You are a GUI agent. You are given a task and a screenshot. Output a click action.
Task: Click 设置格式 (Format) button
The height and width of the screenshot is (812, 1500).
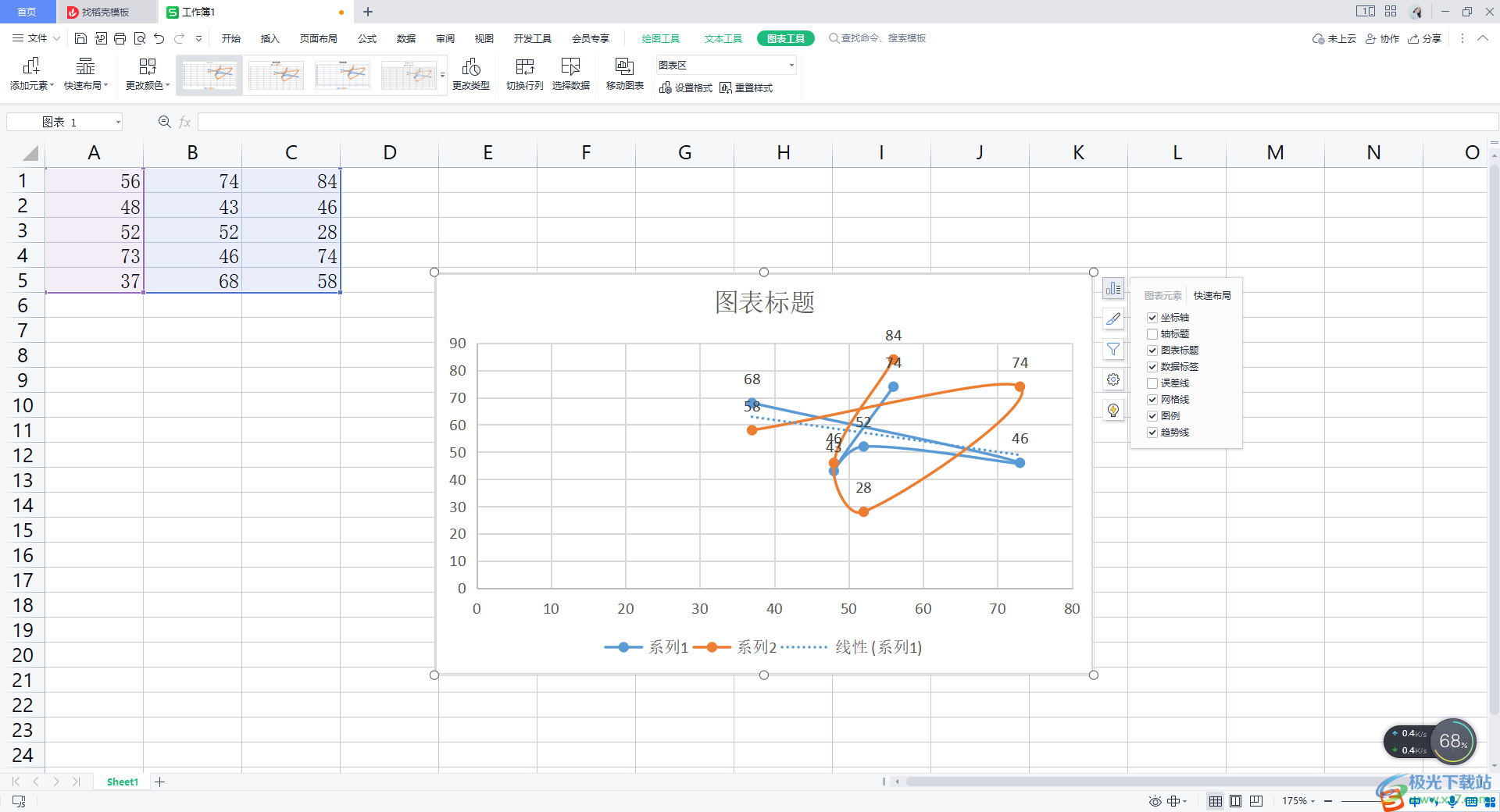(x=686, y=88)
